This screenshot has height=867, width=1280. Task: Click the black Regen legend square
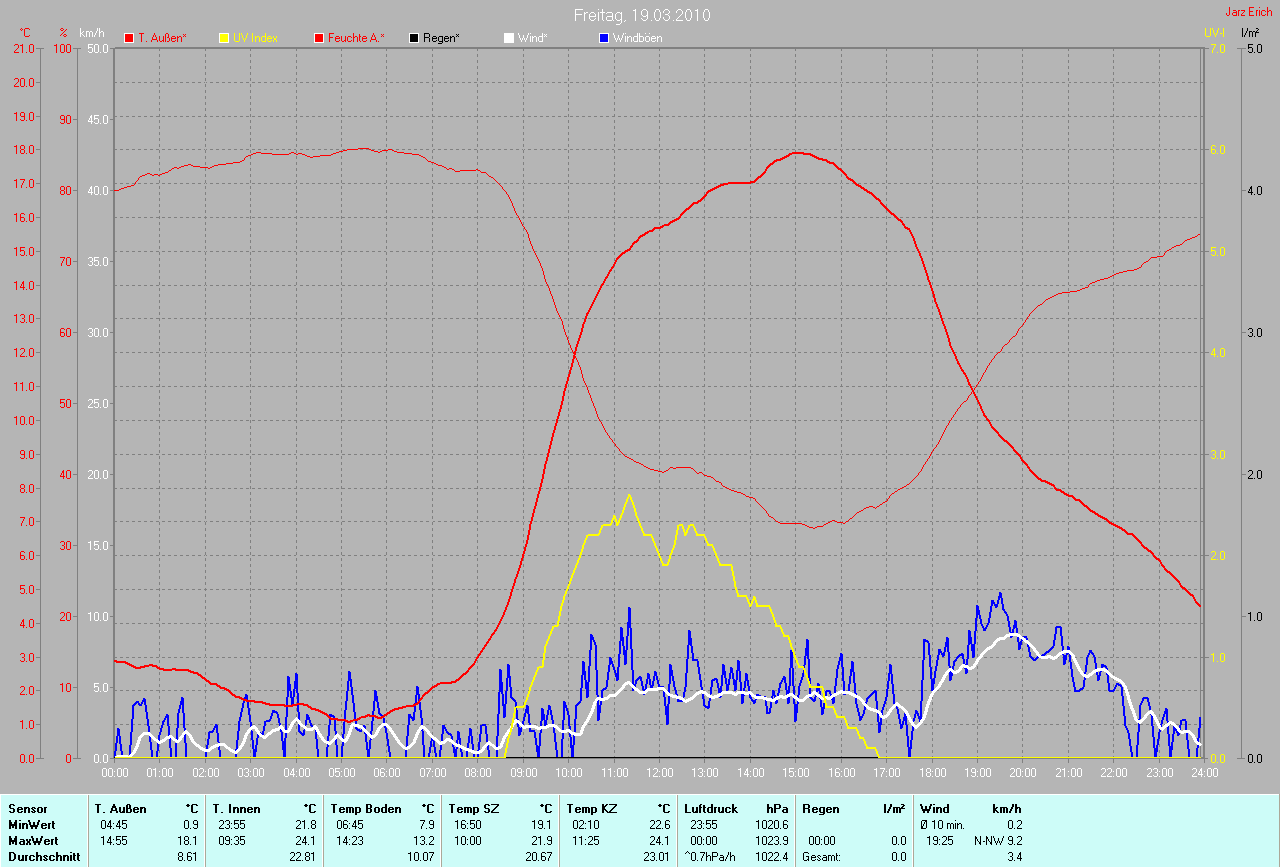coord(414,38)
